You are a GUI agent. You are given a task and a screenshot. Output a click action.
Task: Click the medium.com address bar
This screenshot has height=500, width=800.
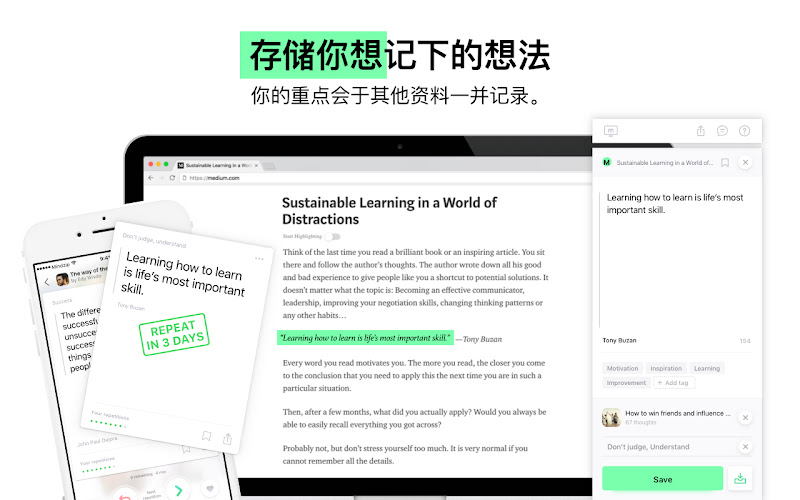[x=383, y=178]
